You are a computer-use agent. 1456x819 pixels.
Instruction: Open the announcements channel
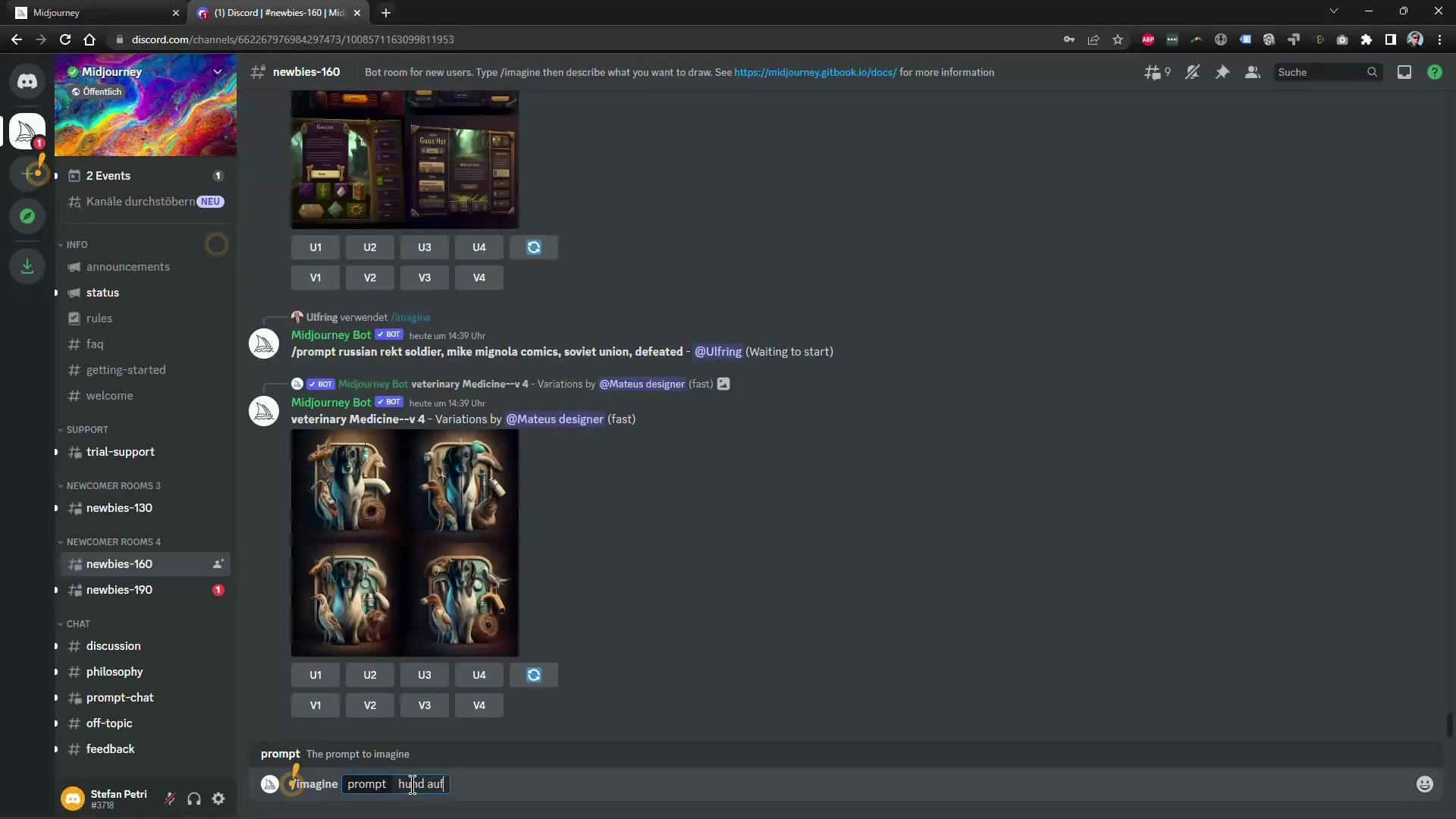(x=127, y=266)
